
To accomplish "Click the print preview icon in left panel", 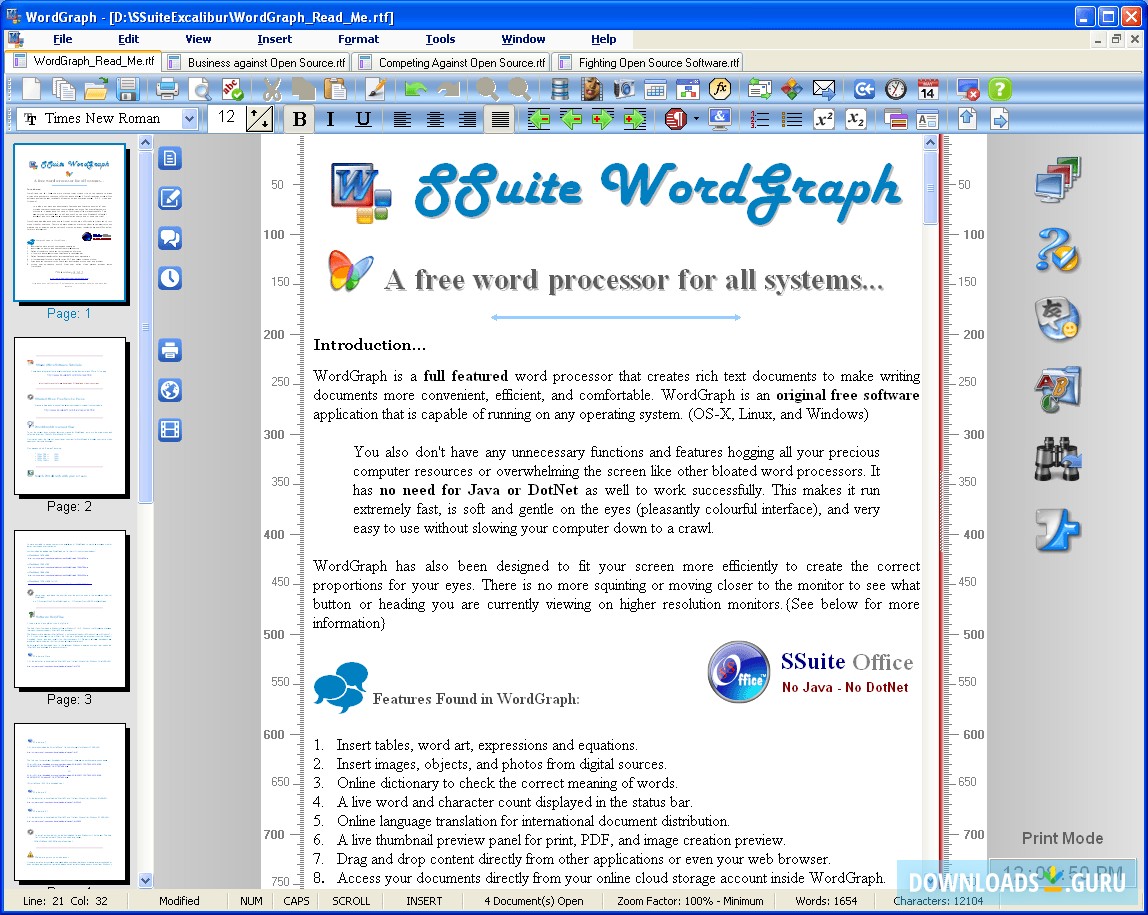I will pyautogui.click(x=169, y=350).
